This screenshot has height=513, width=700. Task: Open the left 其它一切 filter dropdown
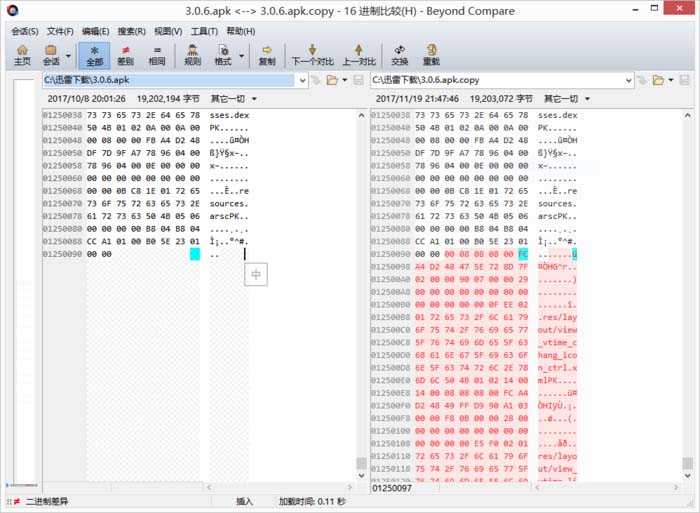(x=233, y=99)
